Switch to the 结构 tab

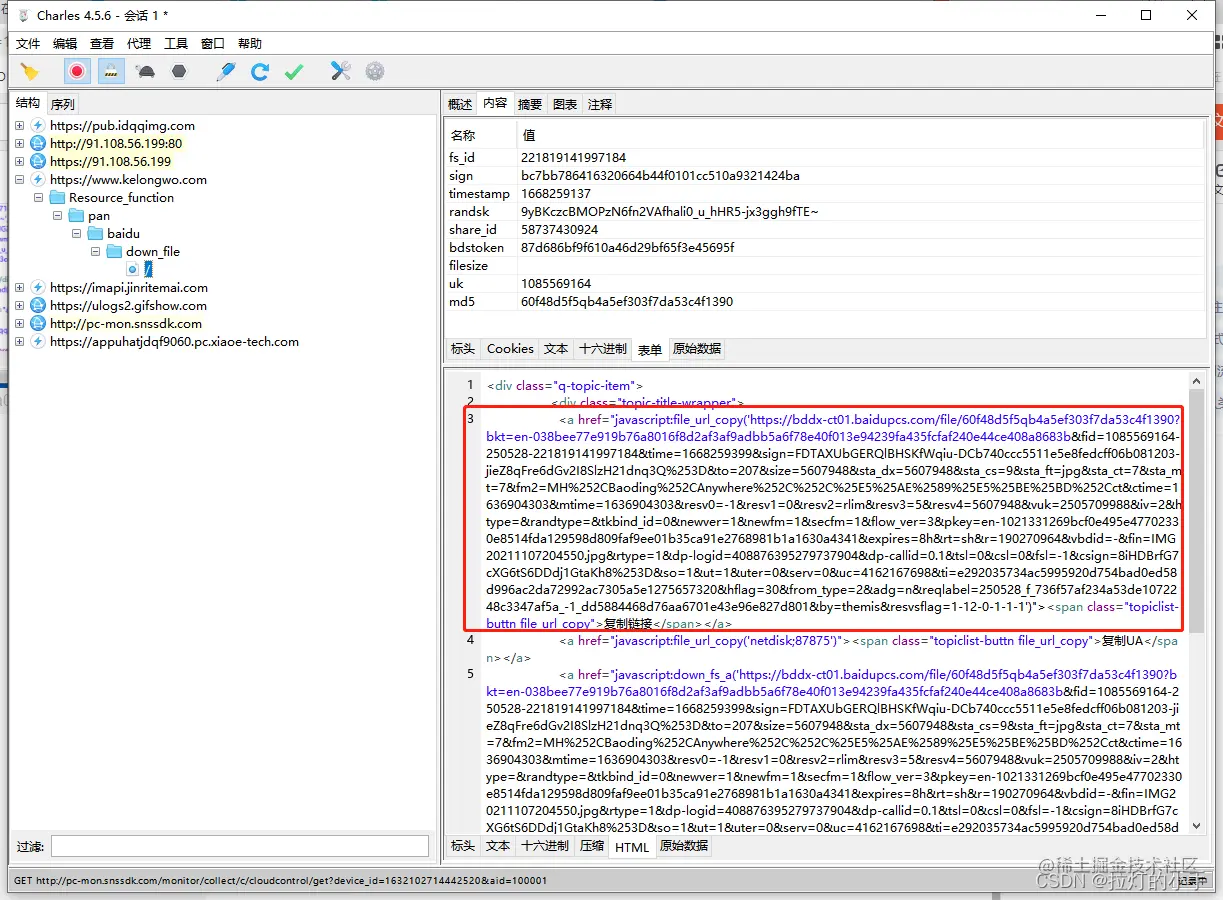coord(28,103)
